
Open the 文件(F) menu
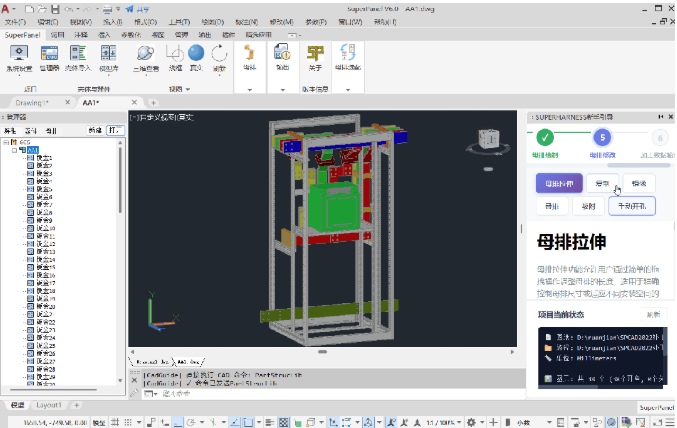15,22
